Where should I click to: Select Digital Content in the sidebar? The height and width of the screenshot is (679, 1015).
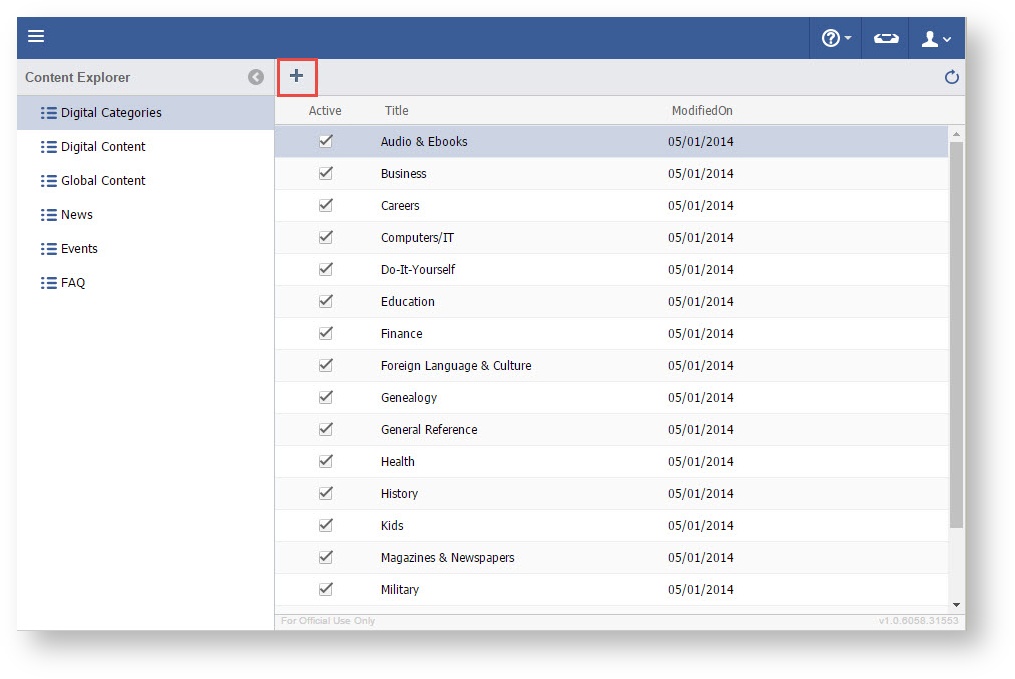coord(103,147)
